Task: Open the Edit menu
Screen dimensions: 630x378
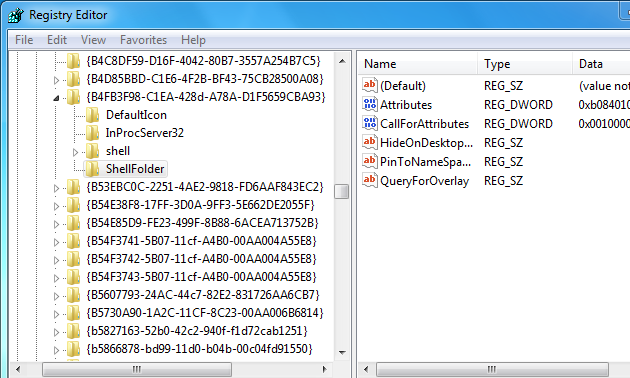Action: [57, 40]
